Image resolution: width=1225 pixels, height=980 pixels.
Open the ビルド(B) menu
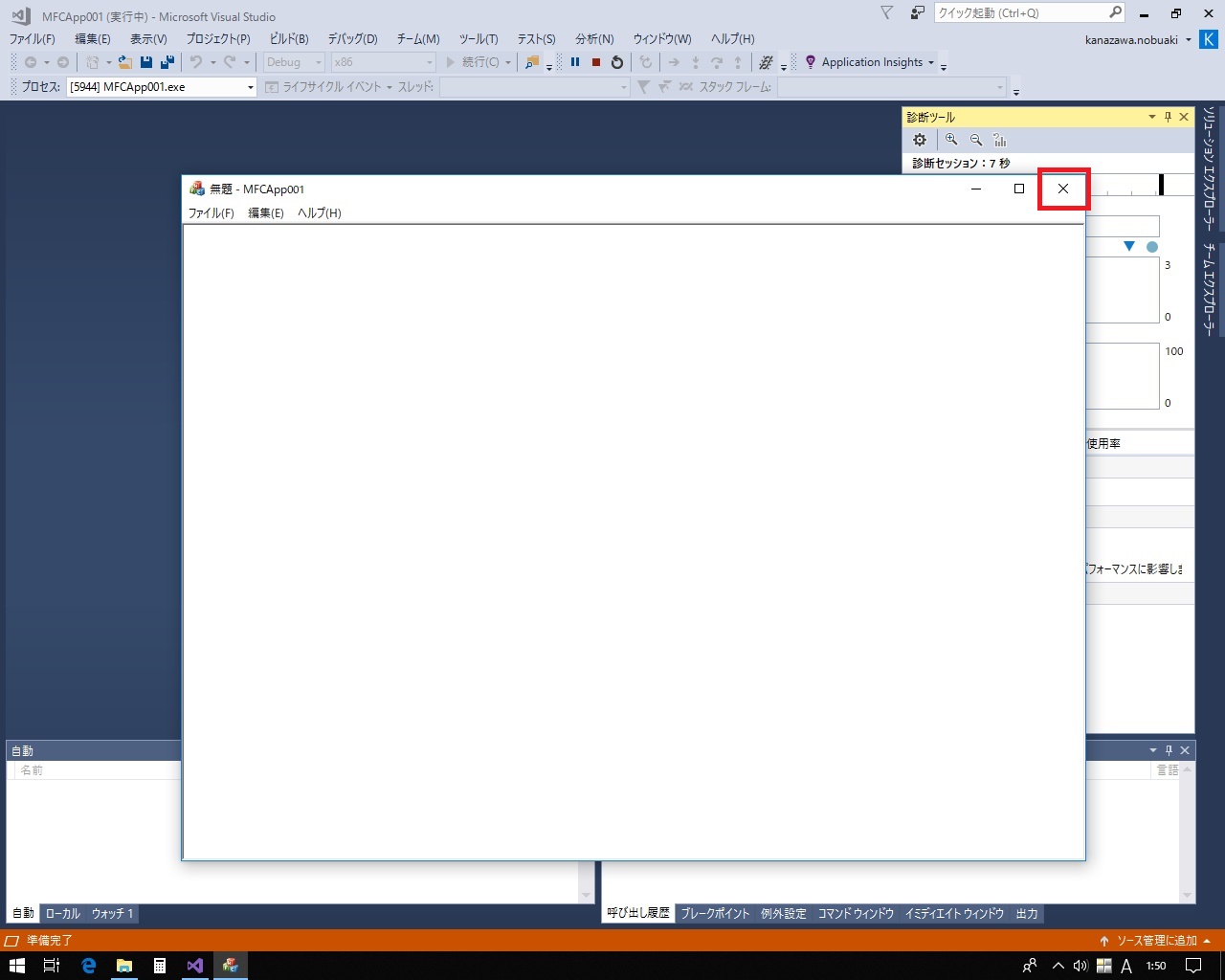pyautogui.click(x=289, y=39)
